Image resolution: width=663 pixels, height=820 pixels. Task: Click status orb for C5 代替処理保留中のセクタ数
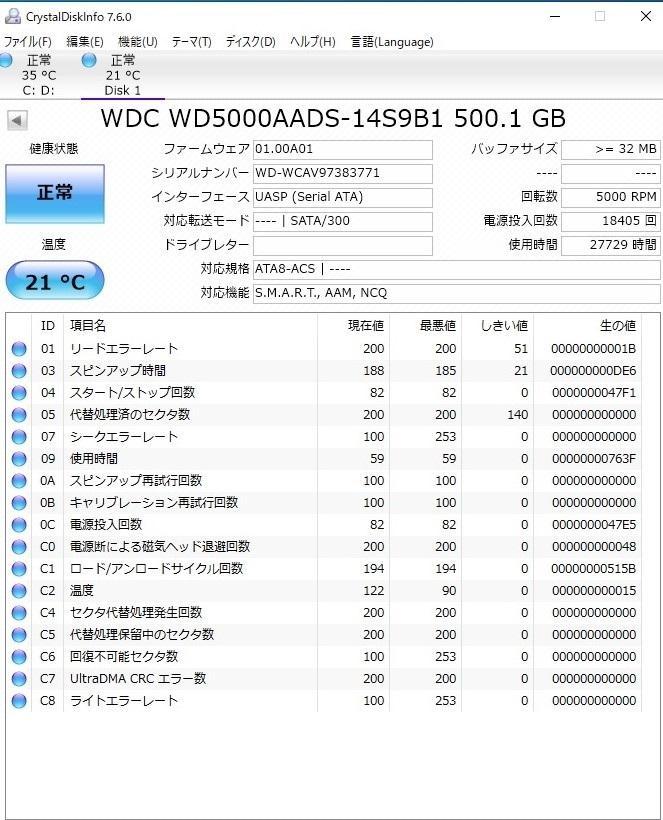(19, 634)
